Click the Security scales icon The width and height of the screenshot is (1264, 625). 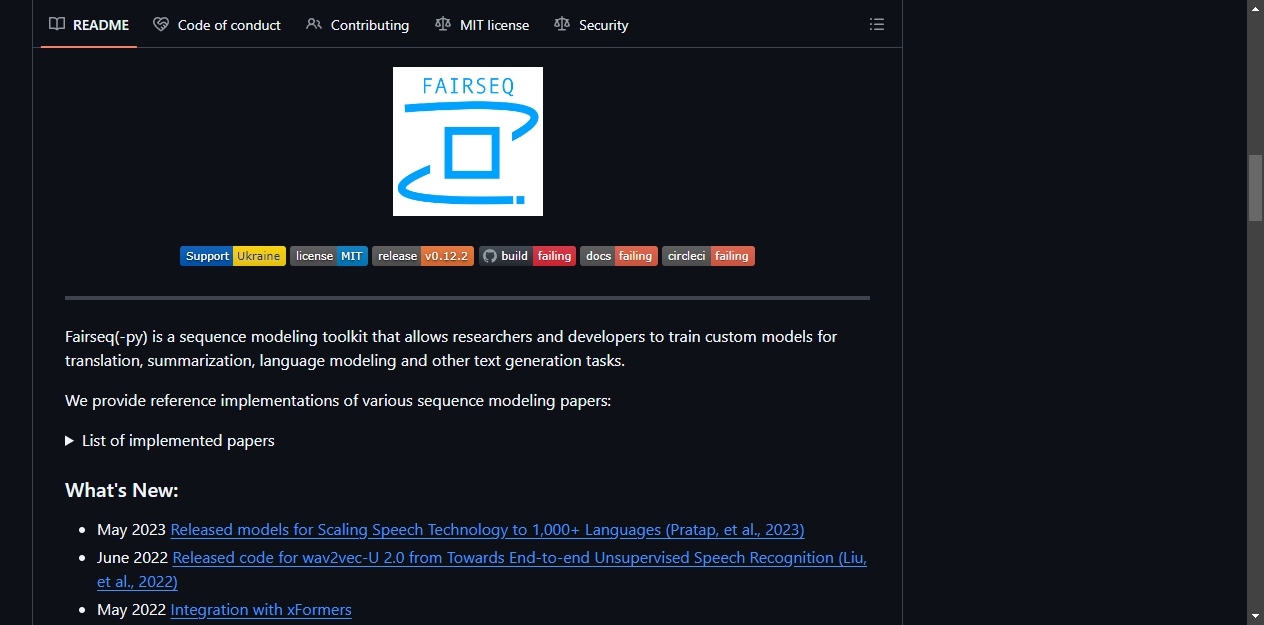point(562,25)
